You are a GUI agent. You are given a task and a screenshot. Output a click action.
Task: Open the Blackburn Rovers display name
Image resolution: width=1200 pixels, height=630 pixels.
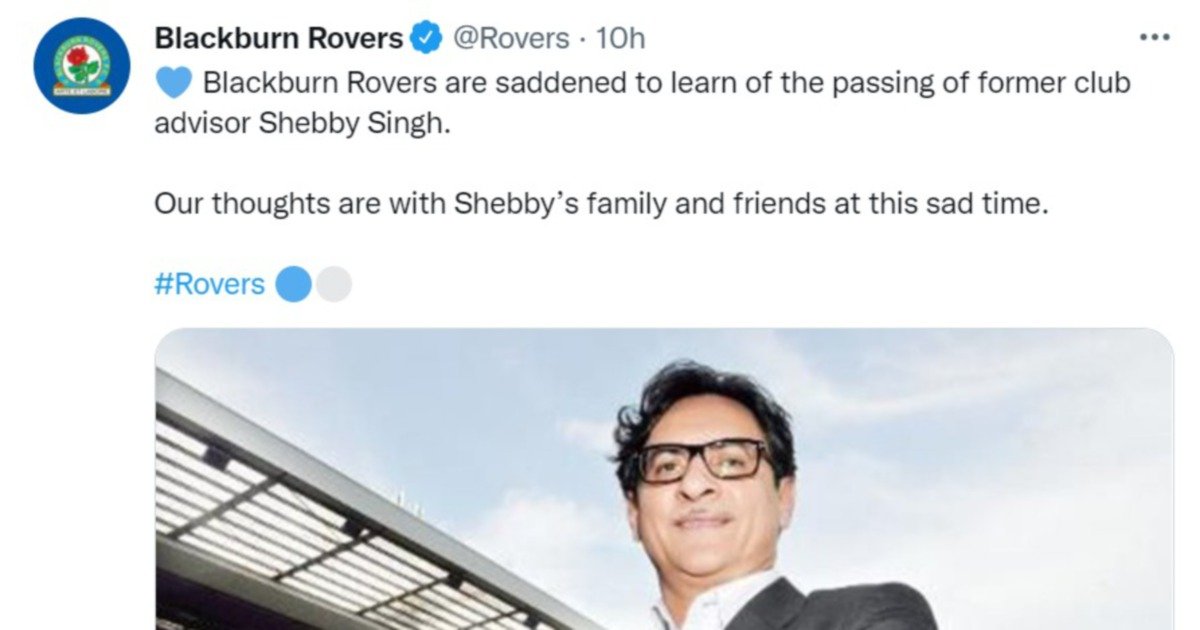point(279,38)
